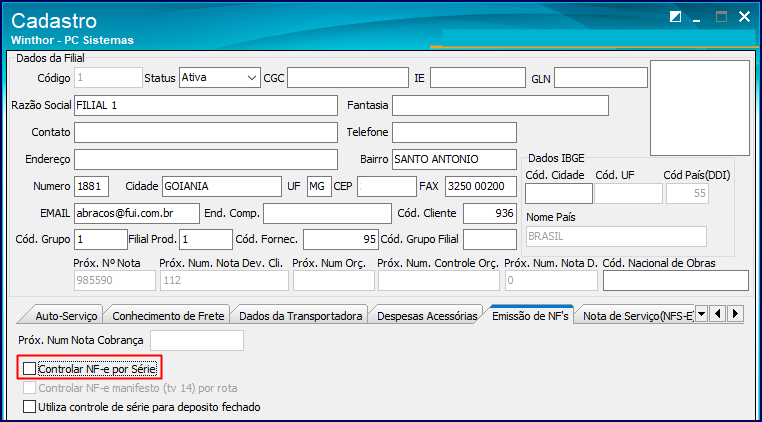
Task: Switch to the Auto-Serviço tab
Action: click(66, 316)
